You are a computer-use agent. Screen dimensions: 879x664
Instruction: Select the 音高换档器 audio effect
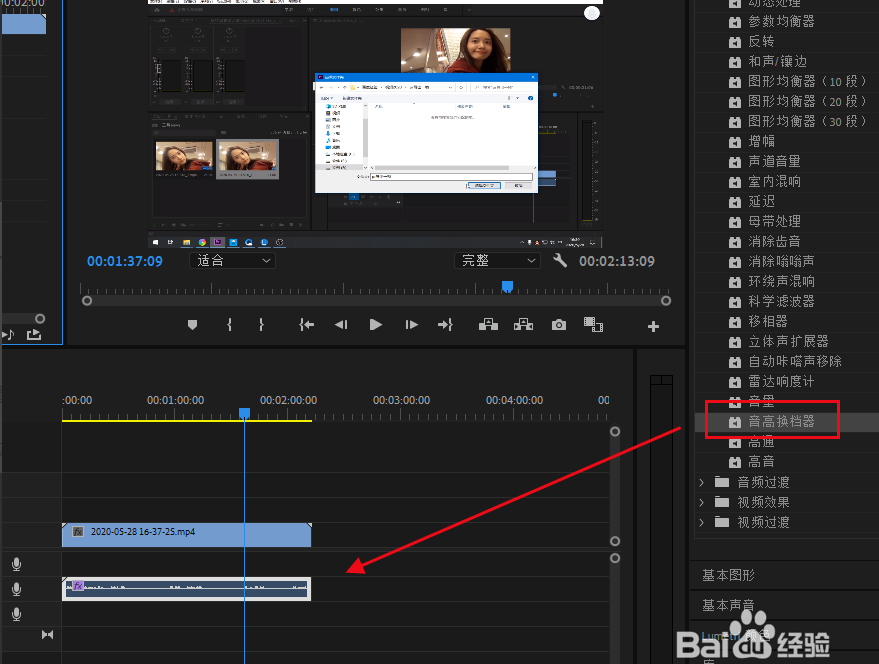[x=782, y=422]
